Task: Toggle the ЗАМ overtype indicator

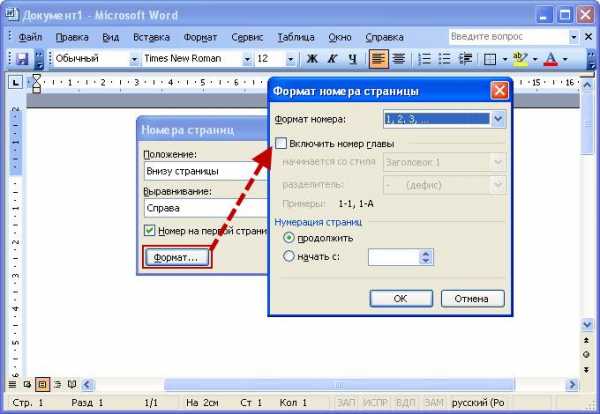Action: click(434, 403)
